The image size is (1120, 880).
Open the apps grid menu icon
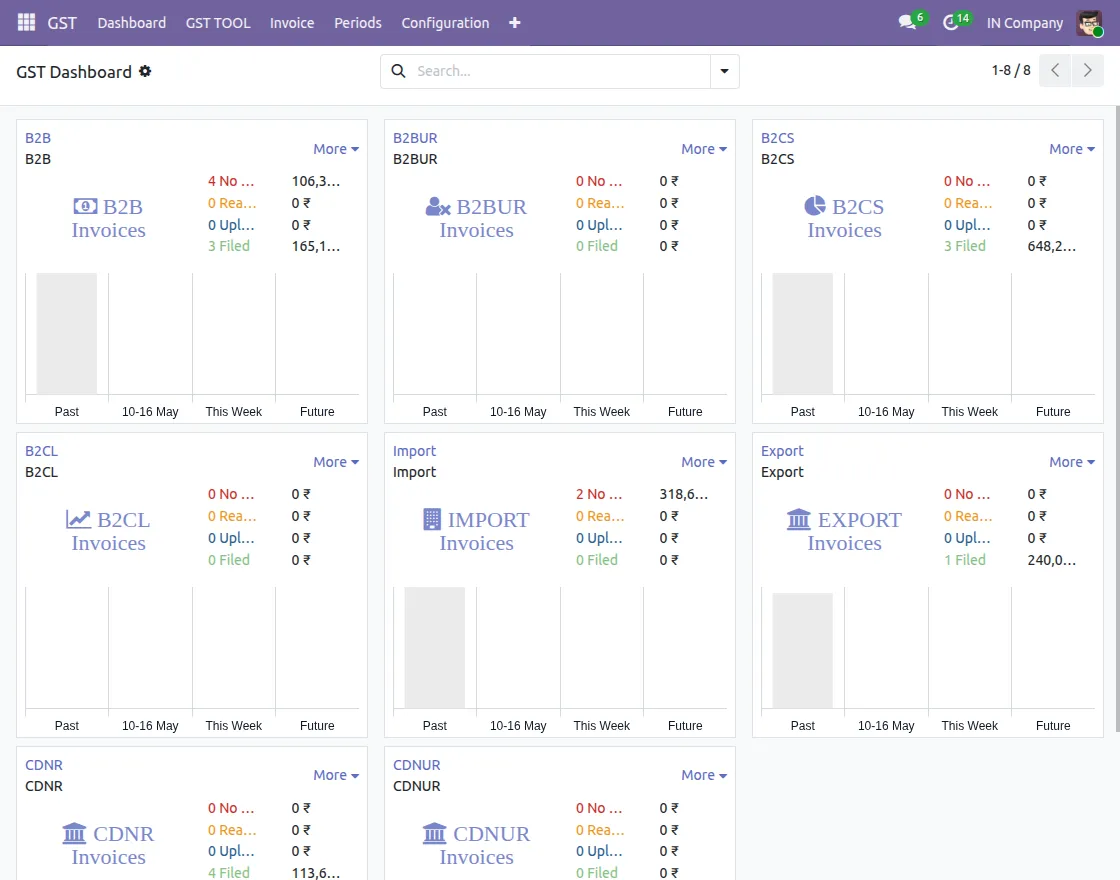click(x=26, y=23)
